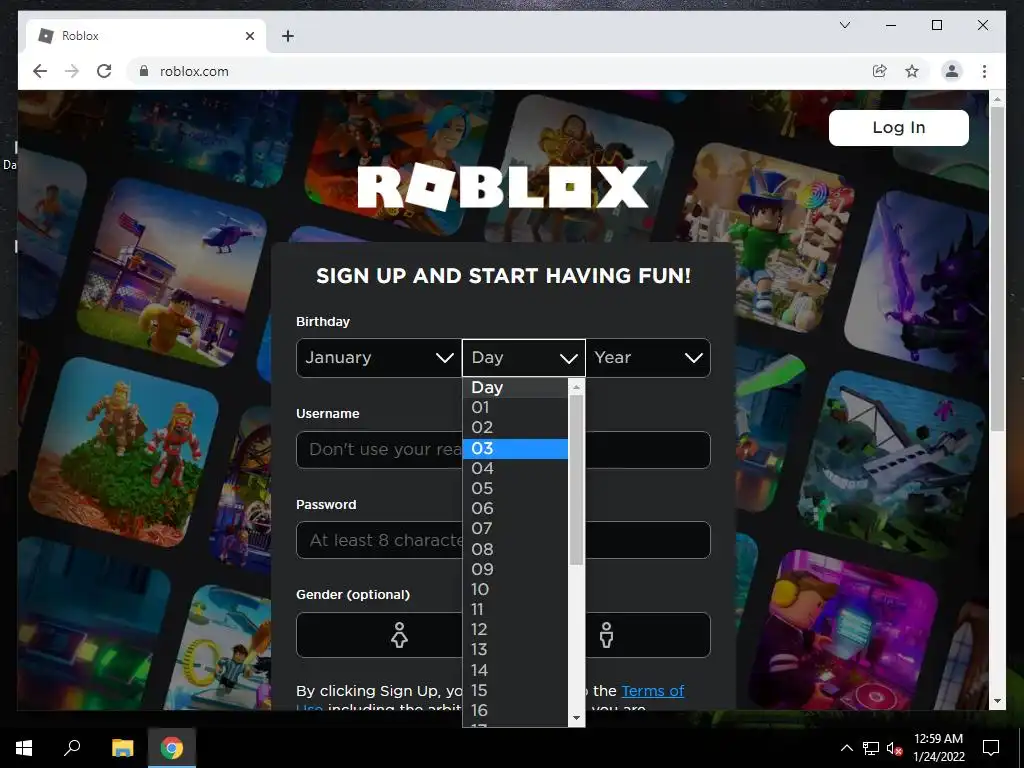The width and height of the screenshot is (1024, 768).
Task: Open the Terms of Use link
Action: 652,691
